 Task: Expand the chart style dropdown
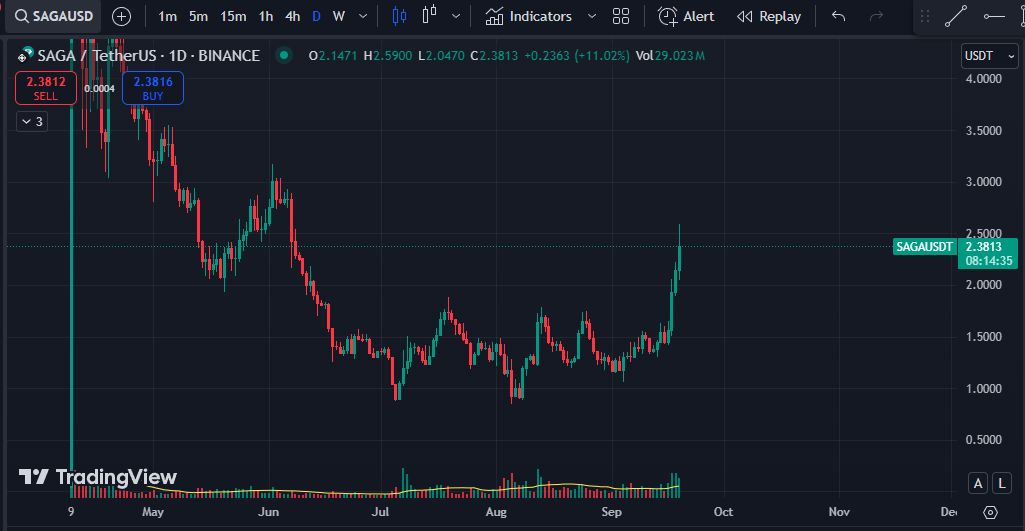point(456,16)
